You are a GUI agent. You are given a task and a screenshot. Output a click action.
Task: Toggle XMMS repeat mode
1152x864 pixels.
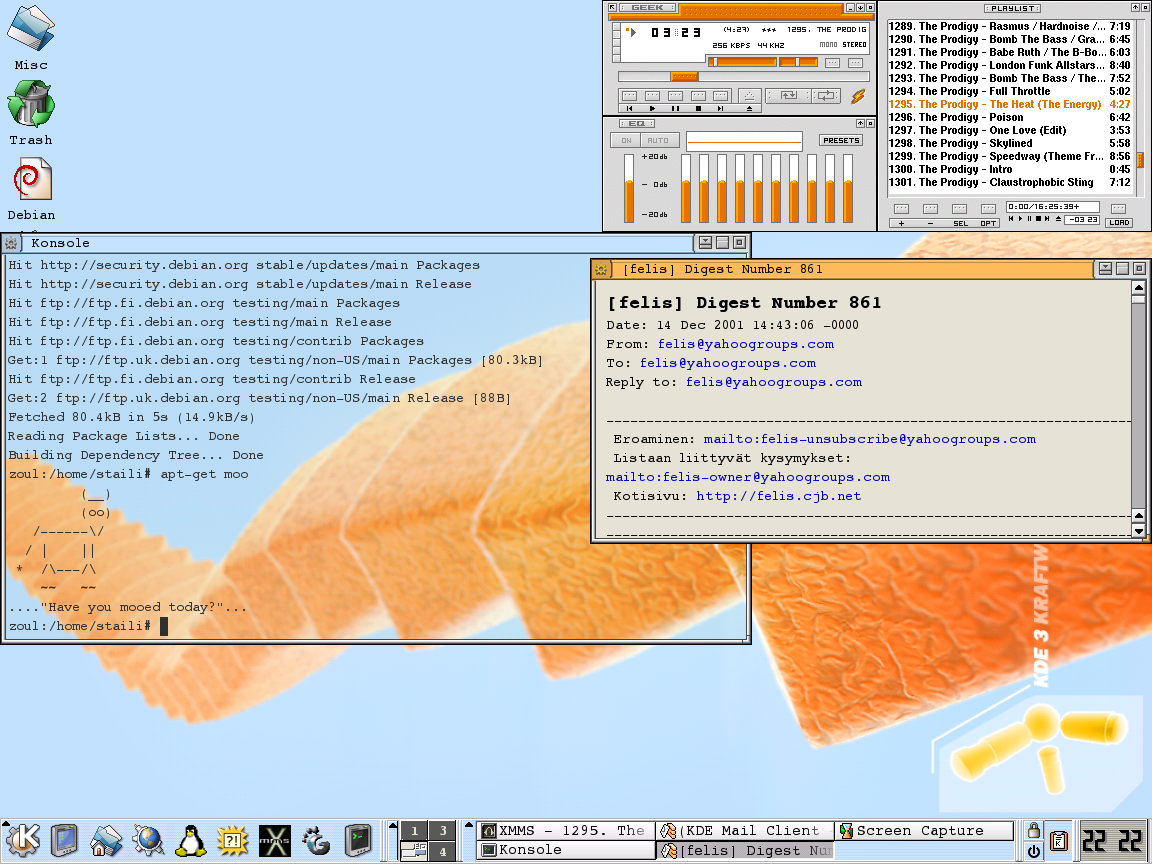pyautogui.click(x=827, y=96)
